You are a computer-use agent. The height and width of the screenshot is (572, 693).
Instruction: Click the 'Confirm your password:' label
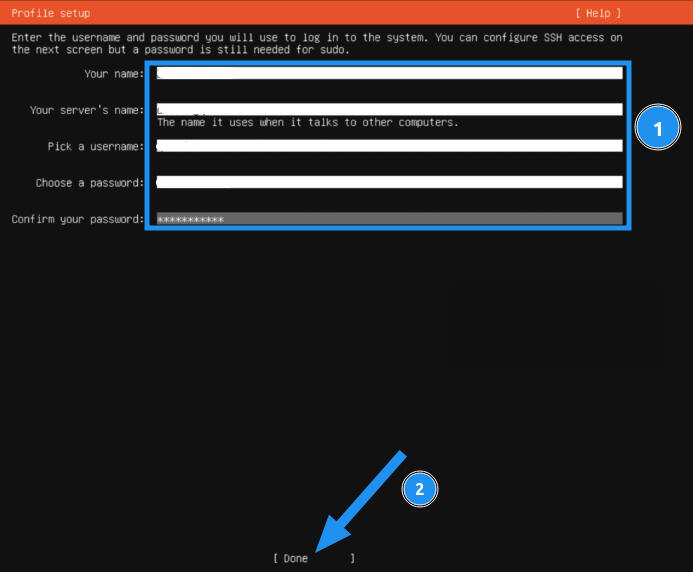[78, 219]
